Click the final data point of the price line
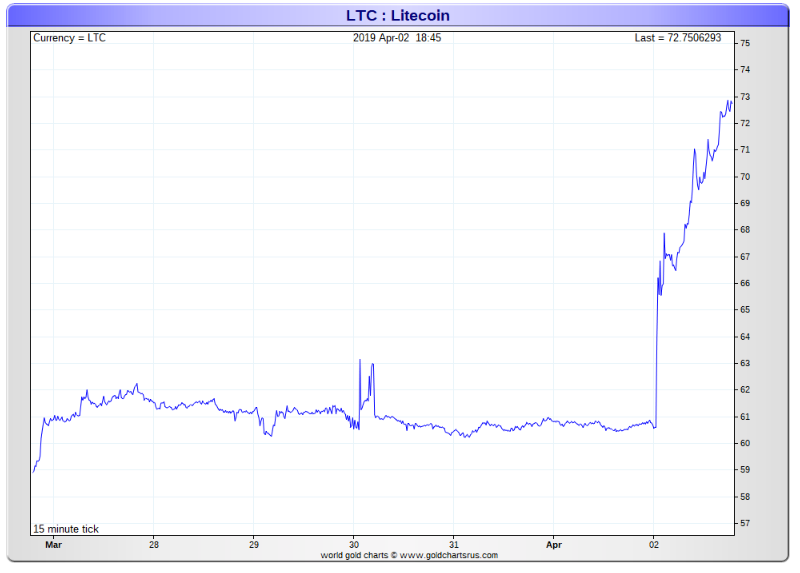800x573 pixels. pyautogui.click(x=732, y=101)
